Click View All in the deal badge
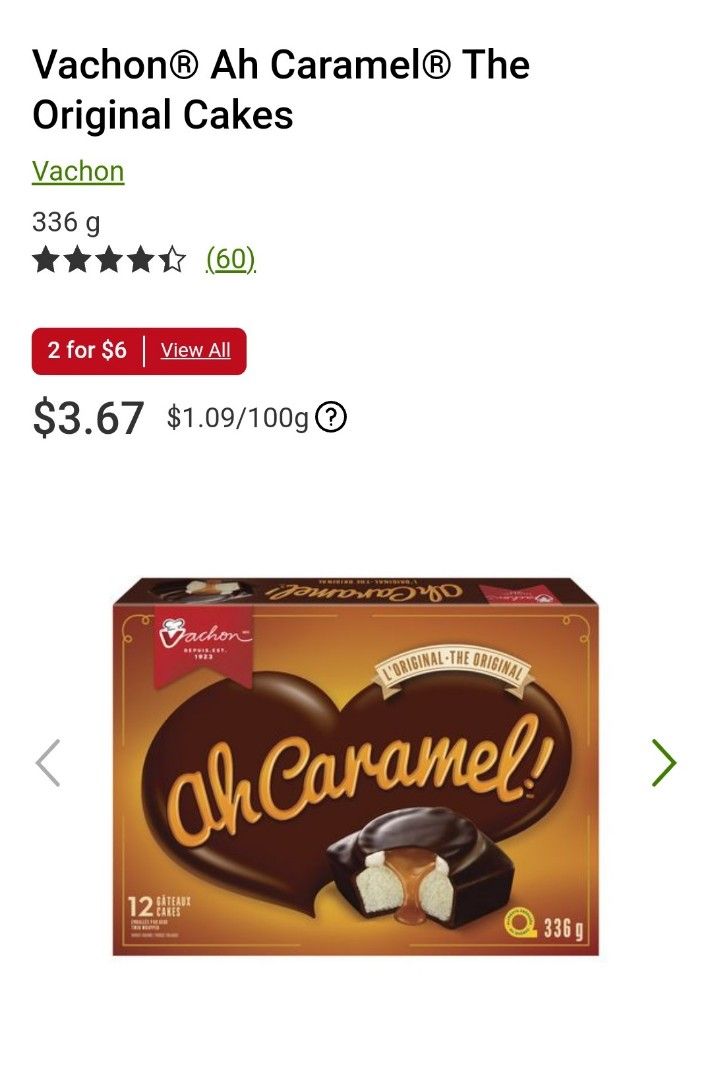The height and width of the screenshot is (1080, 712). point(196,351)
